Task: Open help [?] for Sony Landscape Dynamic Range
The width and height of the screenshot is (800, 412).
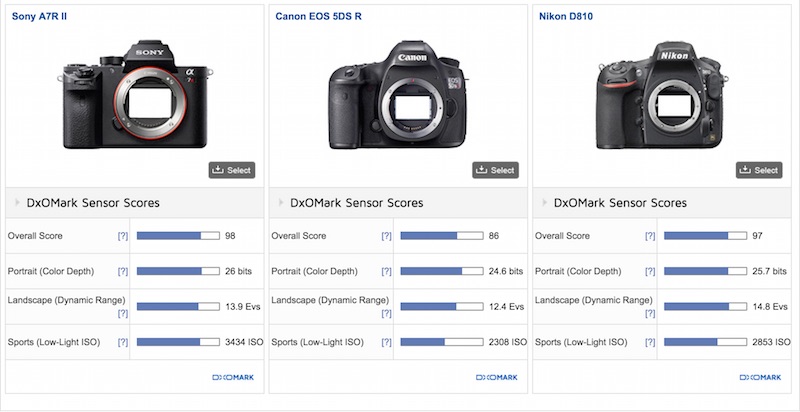Action: click(123, 314)
